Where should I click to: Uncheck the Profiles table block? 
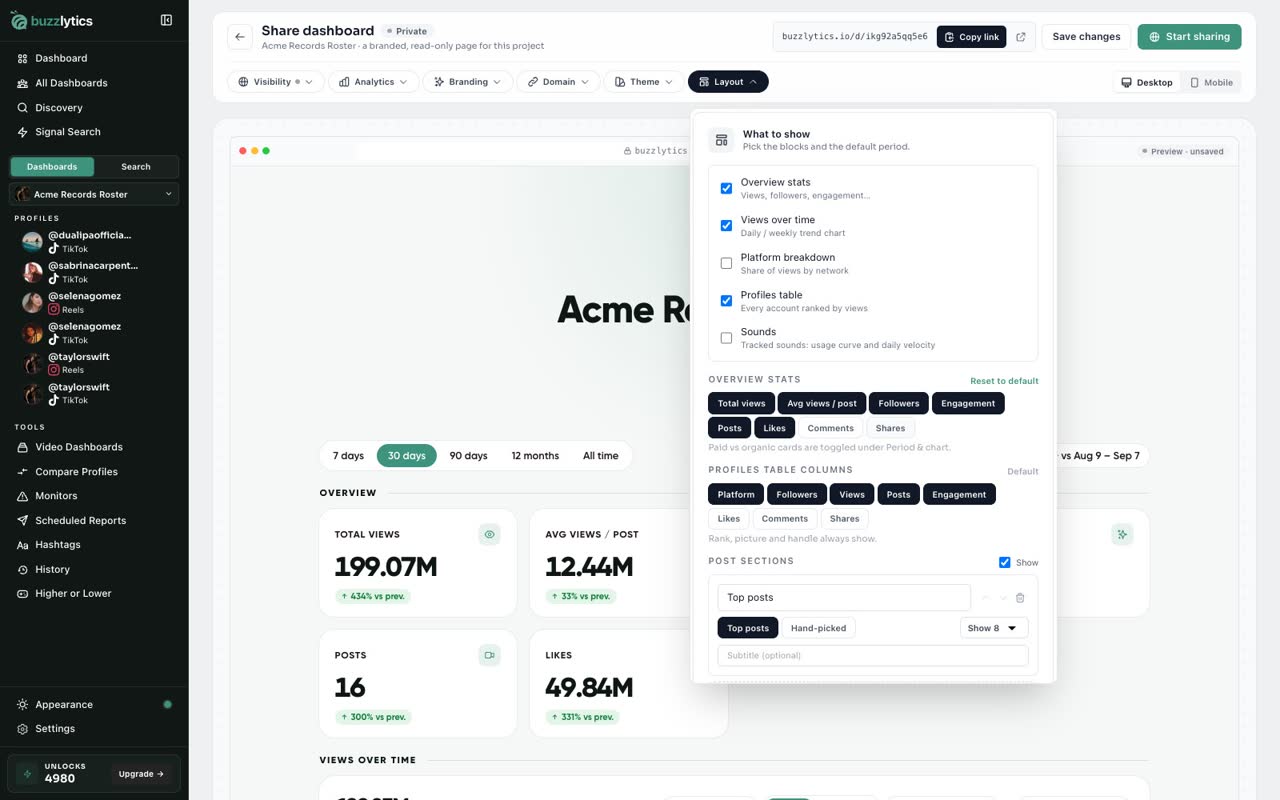pos(726,301)
